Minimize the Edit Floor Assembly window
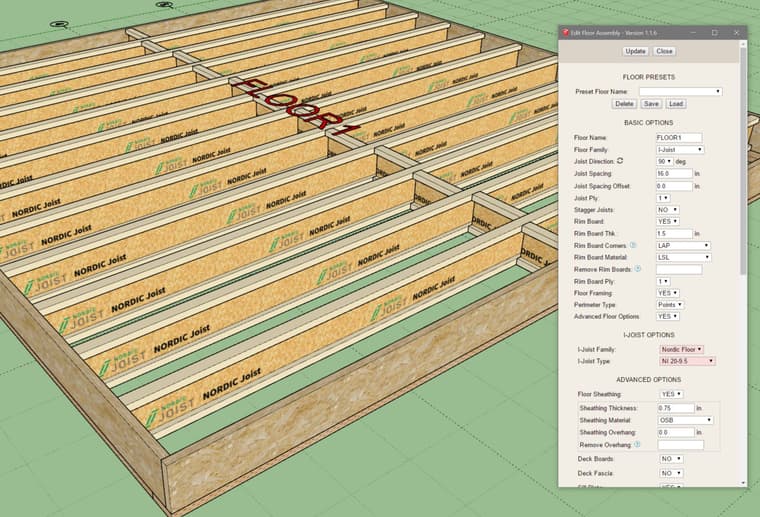The image size is (760, 517). 693,33
